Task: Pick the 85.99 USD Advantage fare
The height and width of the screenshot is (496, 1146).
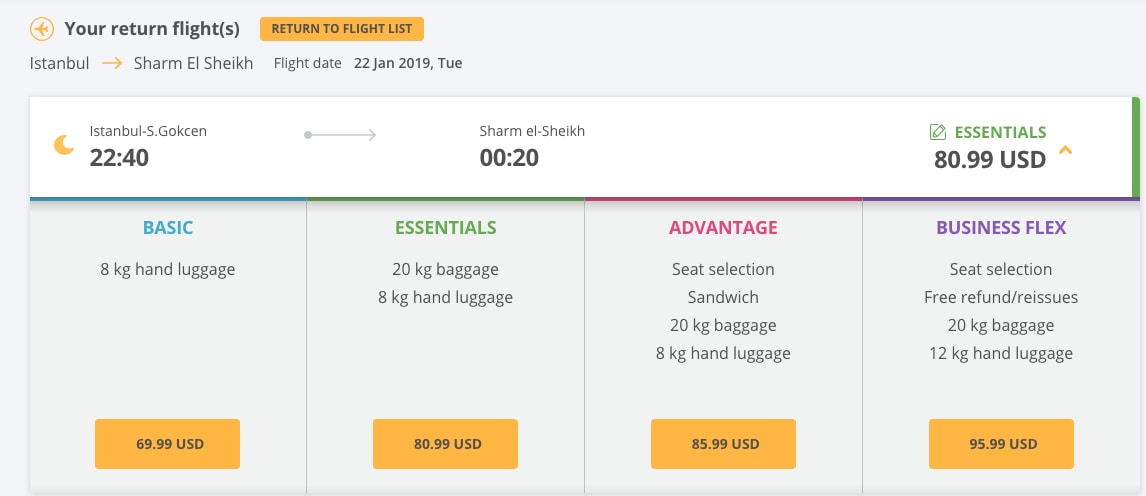Action: [724, 443]
